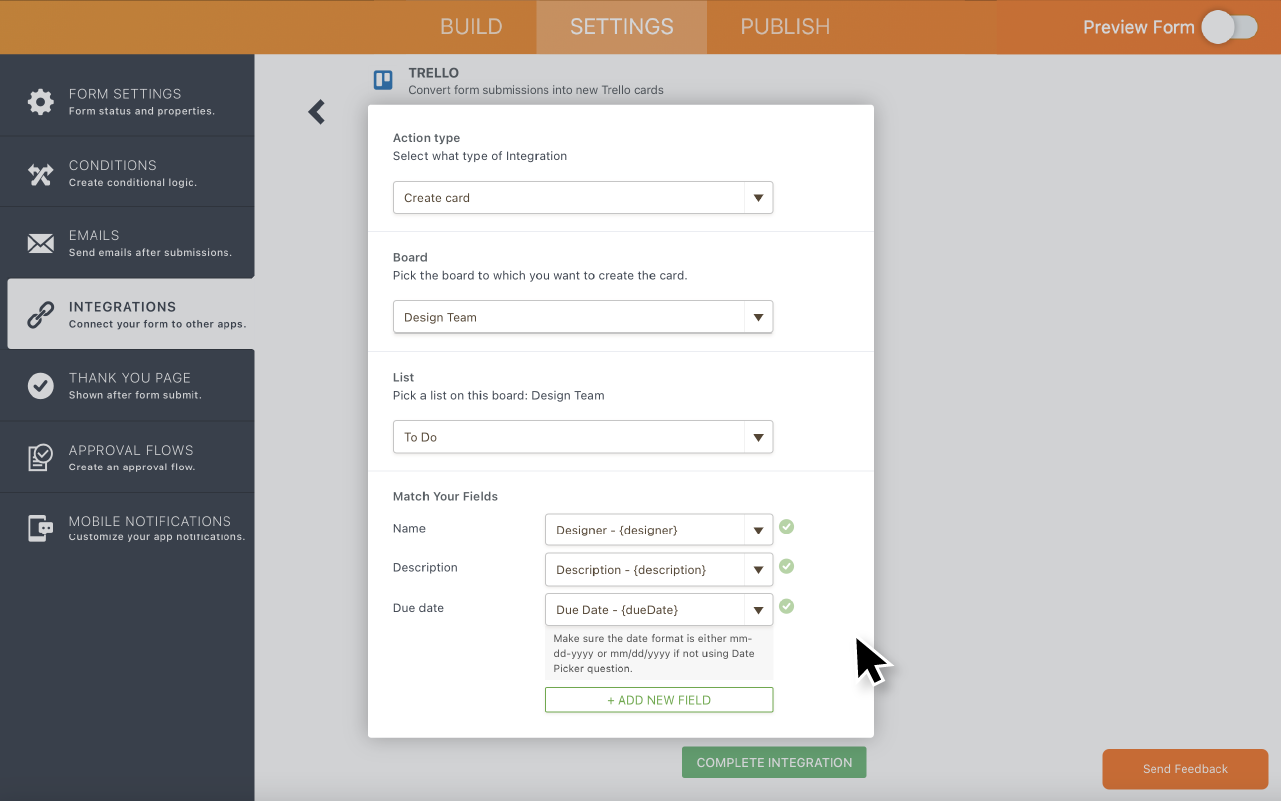The height and width of the screenshot is (801, 1281).
Task: Switch to the BUILD tab
Action: [471, 26]
